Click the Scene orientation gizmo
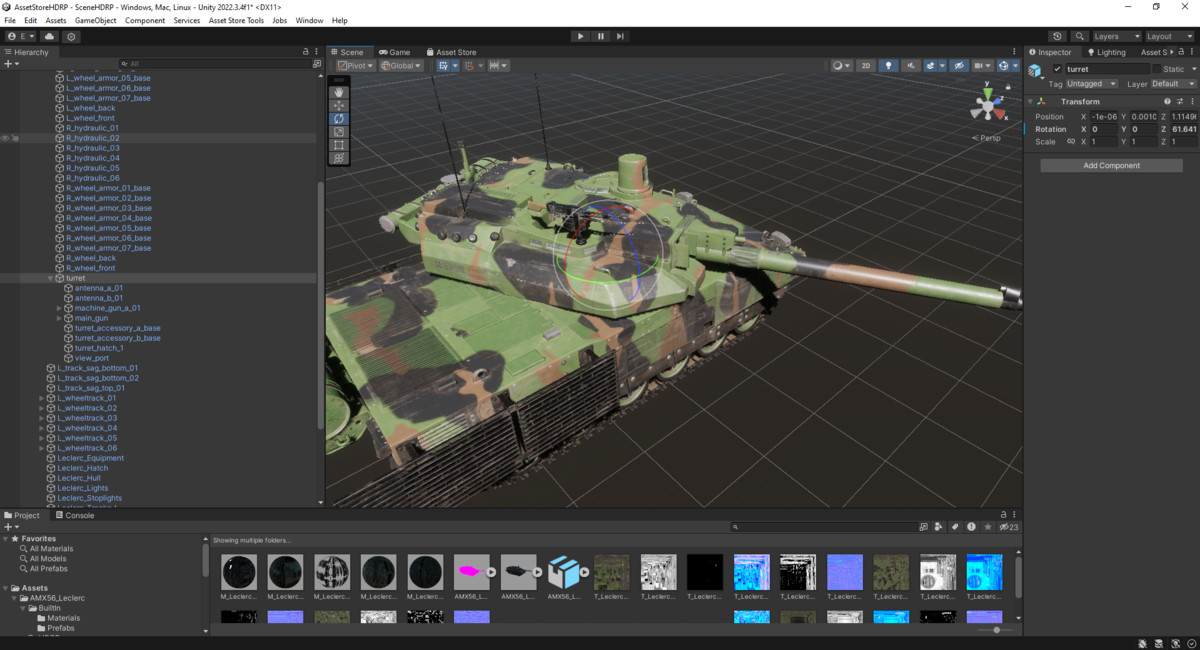The image size is (1200, 650). pos(988,104)
